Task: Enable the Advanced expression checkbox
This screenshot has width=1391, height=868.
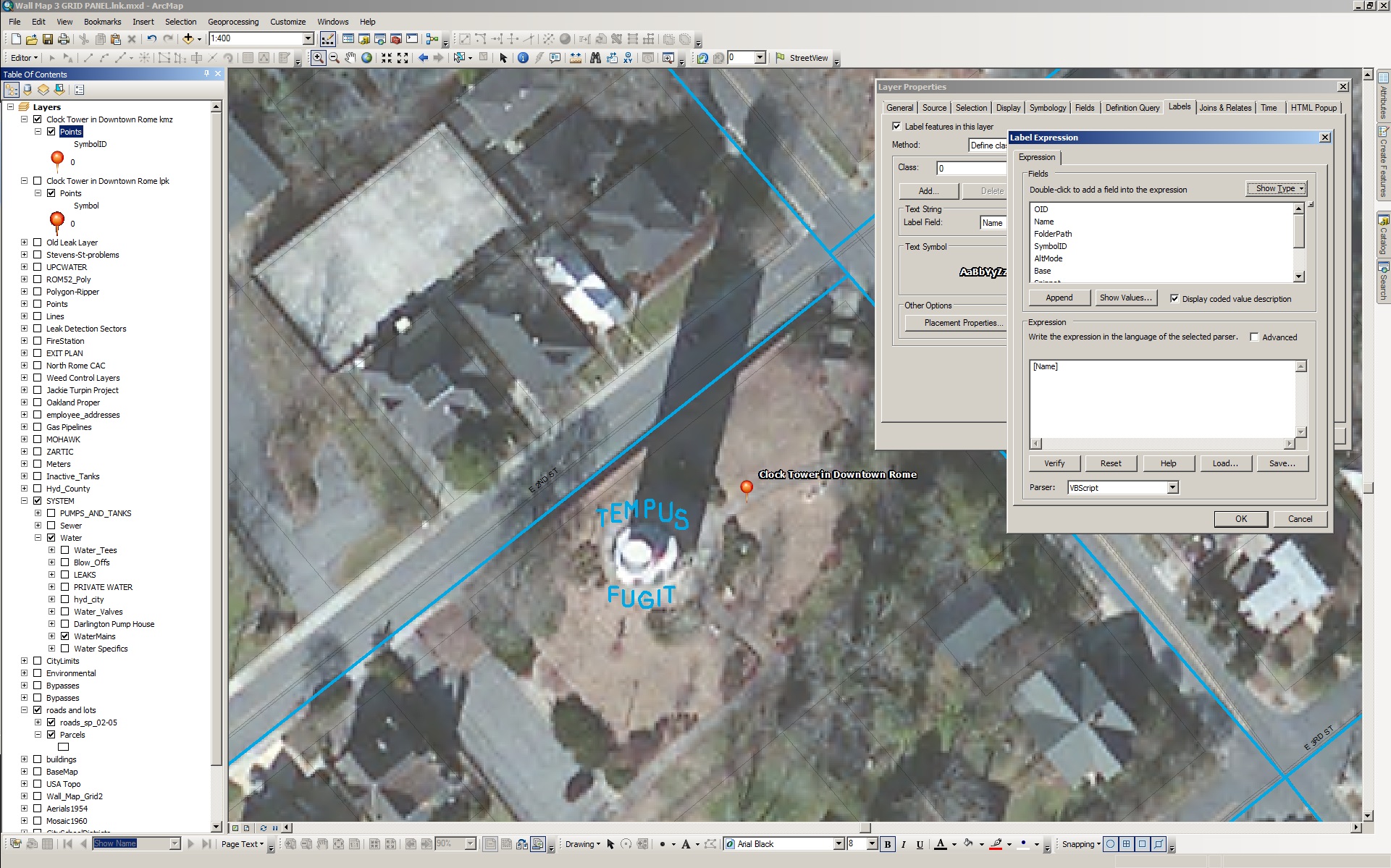Action: 1254,337
